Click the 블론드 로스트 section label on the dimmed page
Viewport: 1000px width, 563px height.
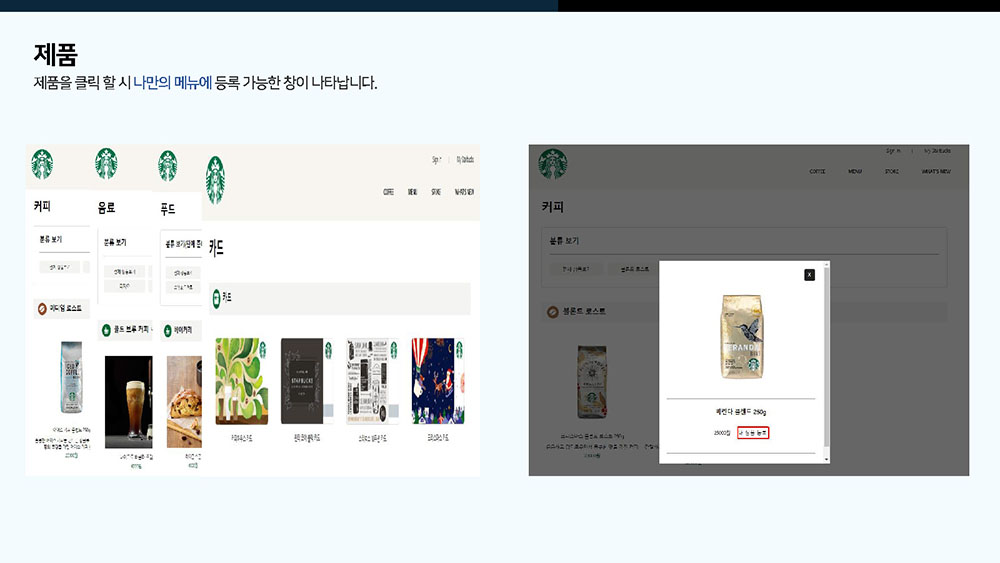(x=584, y=312)
